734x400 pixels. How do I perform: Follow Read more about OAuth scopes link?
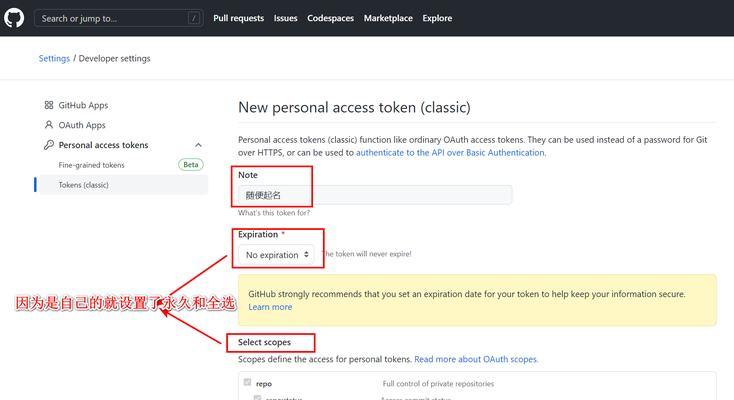[476, 359]
